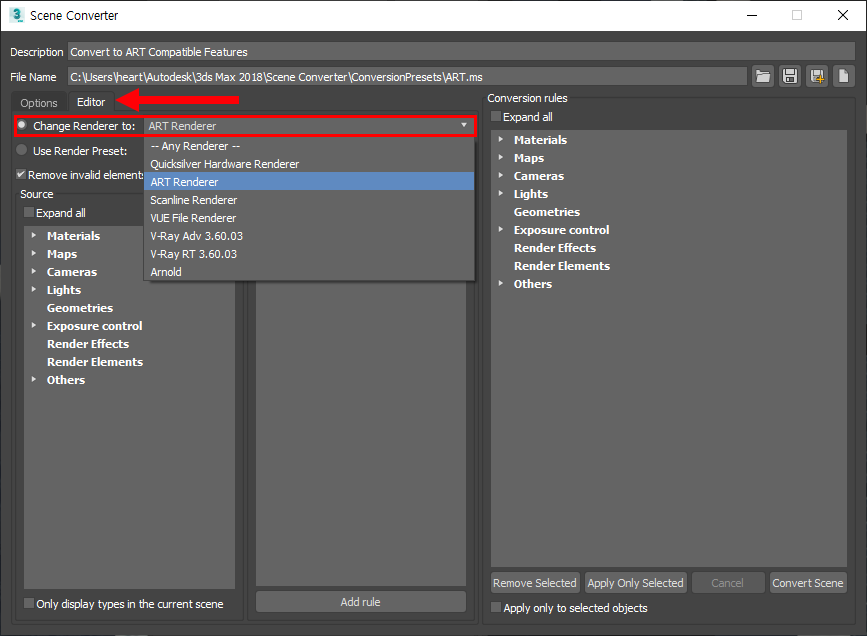Screen dimensions: 867x636
Task: Select Render Elements in Source tree
Action: 95,362
